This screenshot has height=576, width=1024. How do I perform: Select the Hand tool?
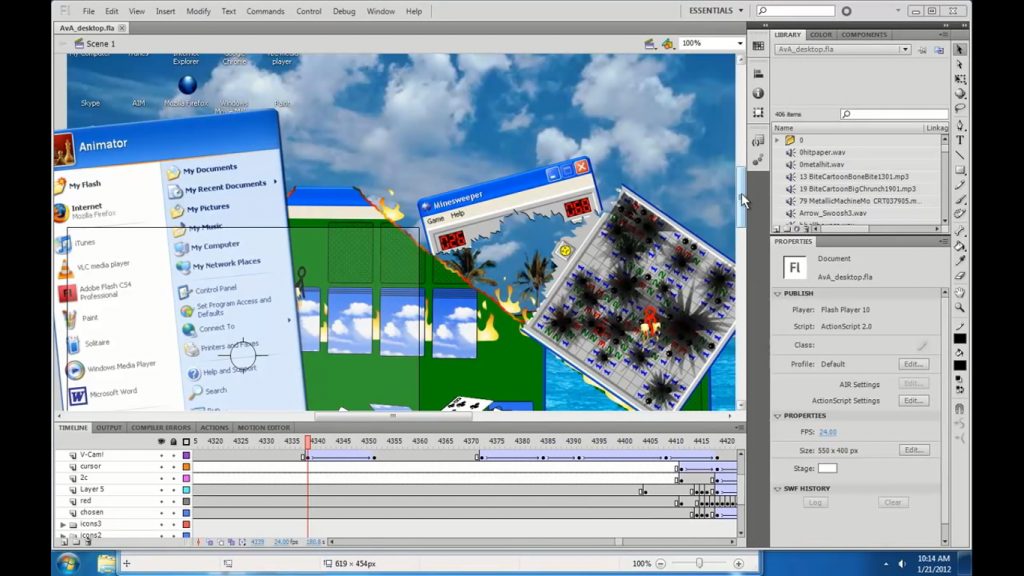959,293
